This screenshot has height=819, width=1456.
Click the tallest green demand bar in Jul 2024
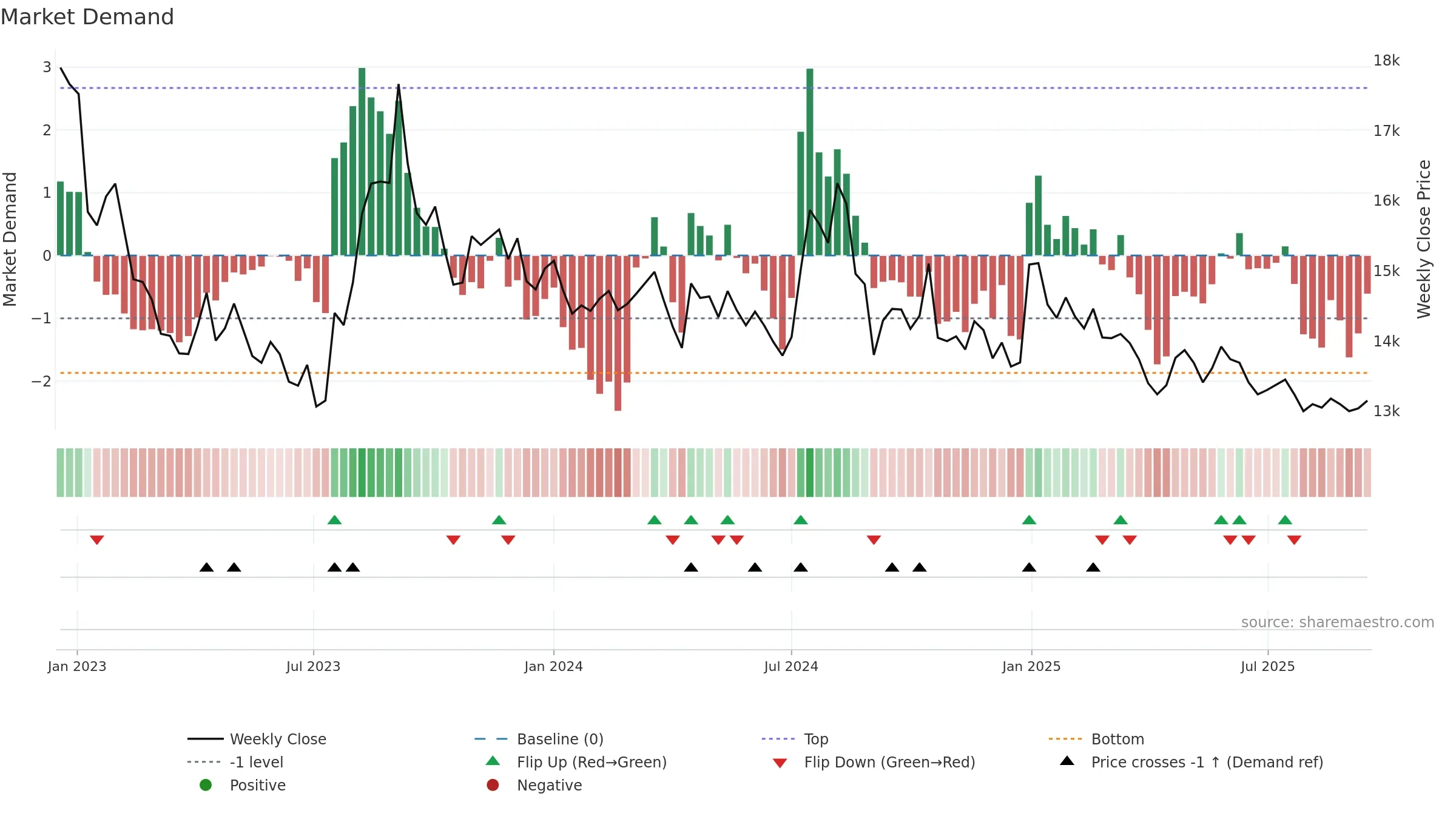pyautogui.click(x=810, y=162)
